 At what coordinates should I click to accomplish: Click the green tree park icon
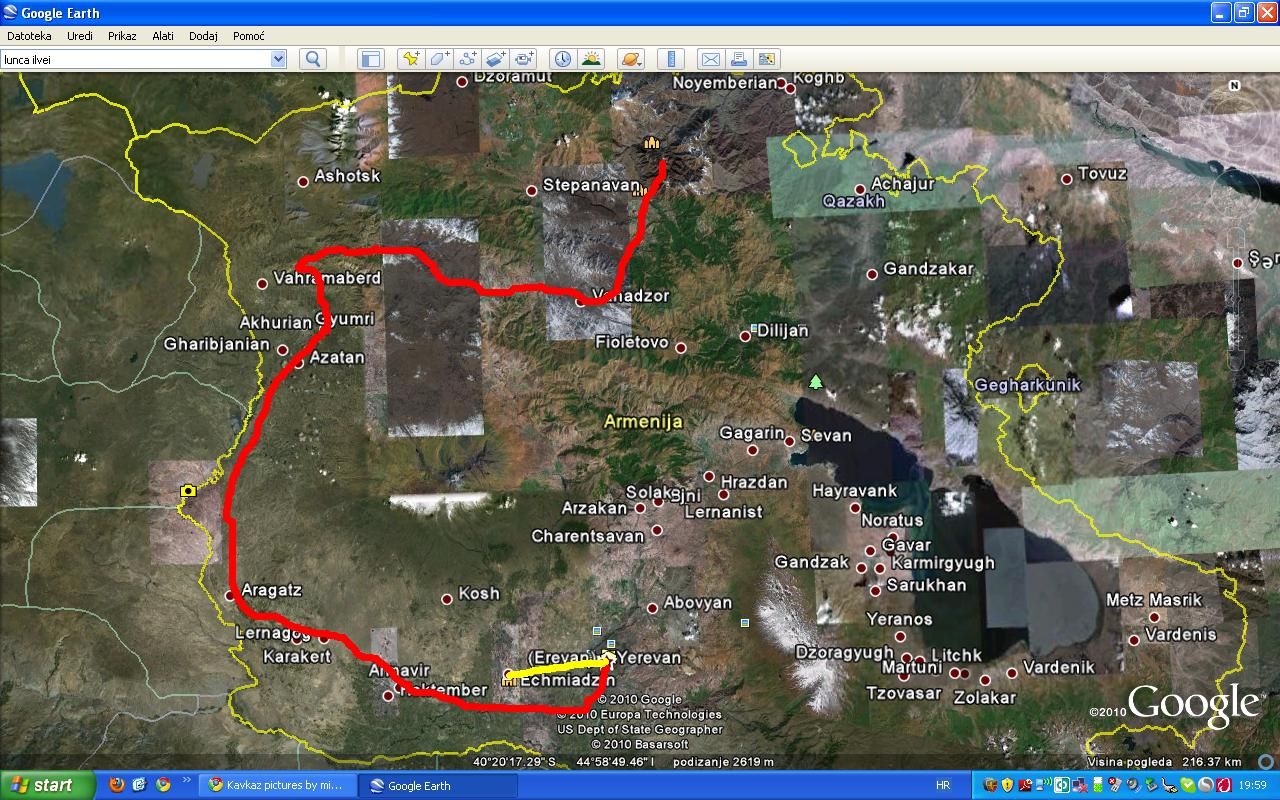[x=816, y=382]
